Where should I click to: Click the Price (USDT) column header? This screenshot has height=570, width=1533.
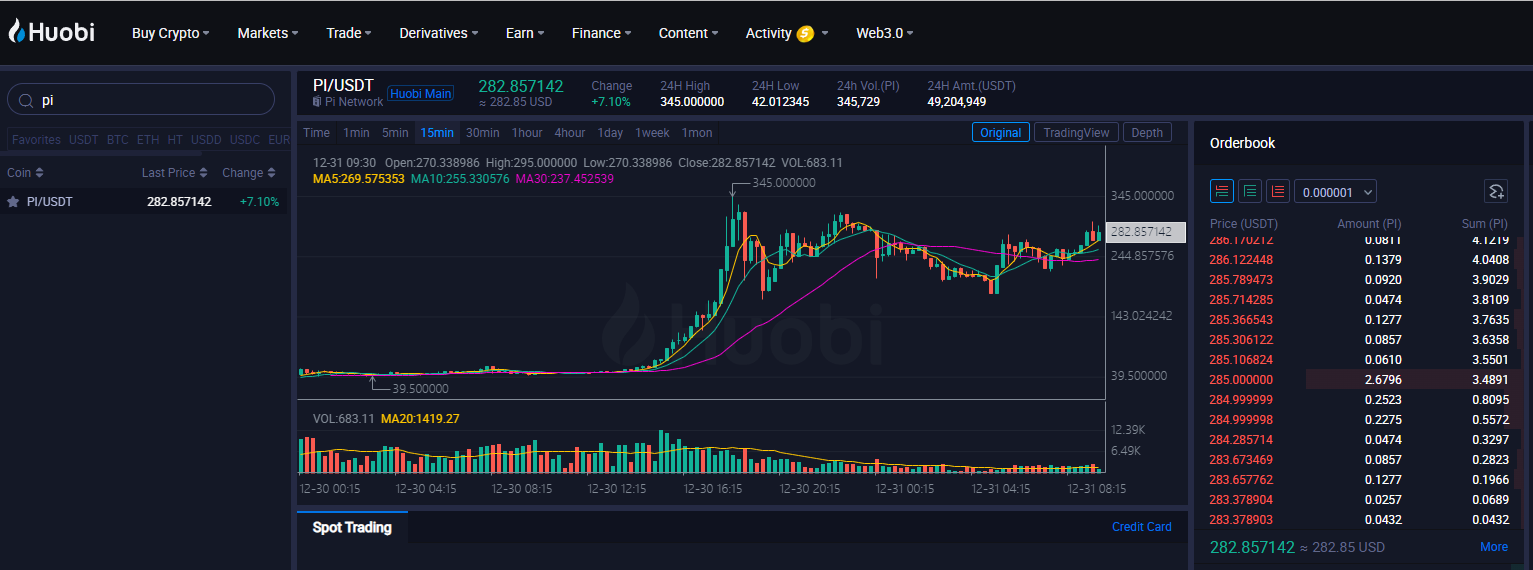(1243, 224)
